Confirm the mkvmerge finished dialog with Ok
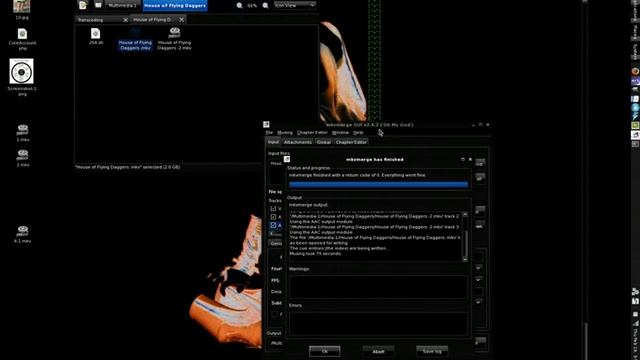The height and width of the screenshot is (360, 640). 324,351
